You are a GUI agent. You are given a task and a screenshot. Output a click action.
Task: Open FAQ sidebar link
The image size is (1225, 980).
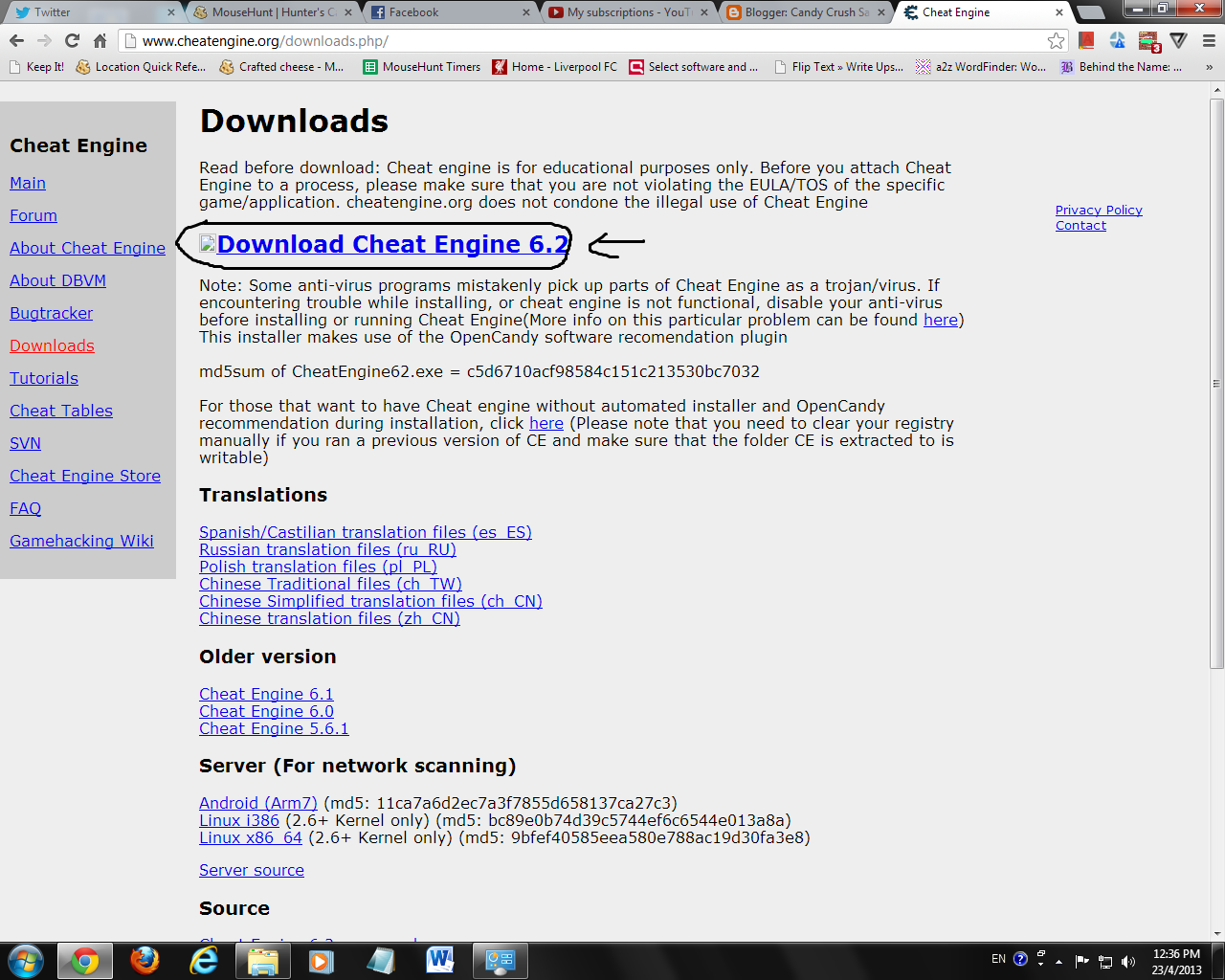point(25,508)
